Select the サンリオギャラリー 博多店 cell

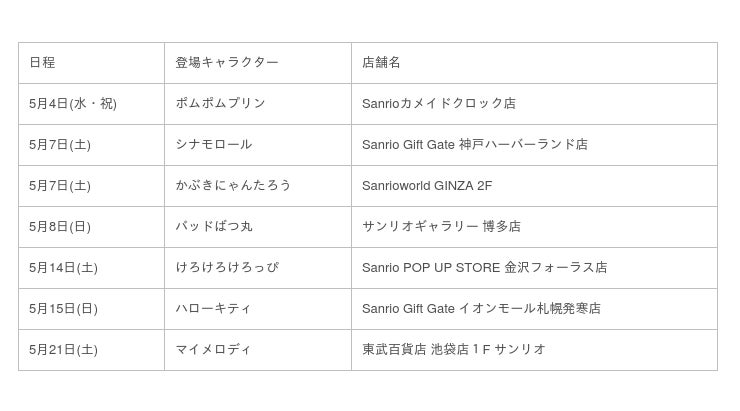441,226
